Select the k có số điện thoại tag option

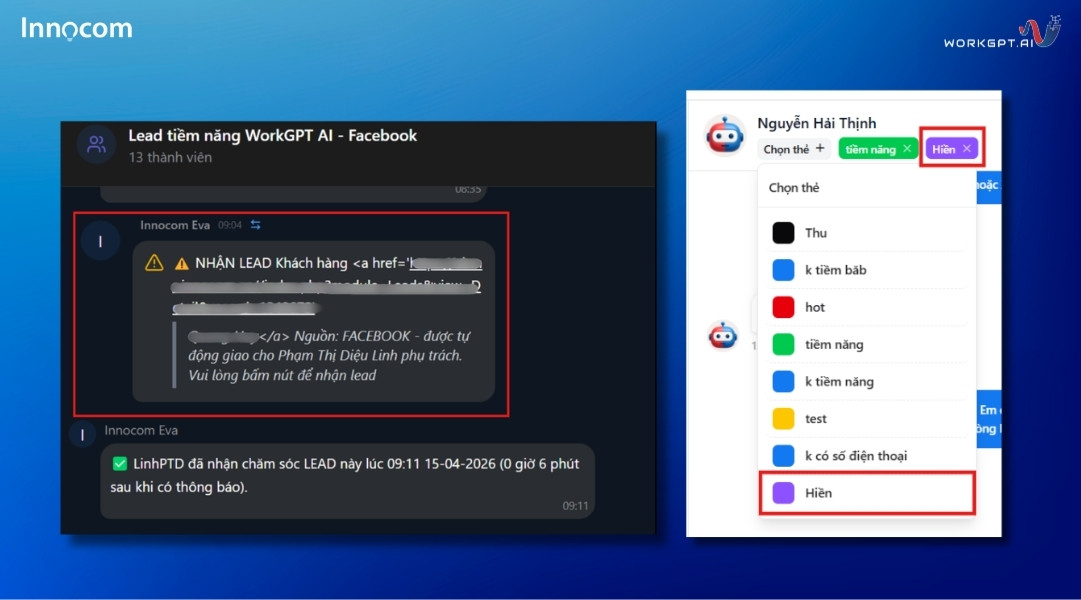pos(867,456)
